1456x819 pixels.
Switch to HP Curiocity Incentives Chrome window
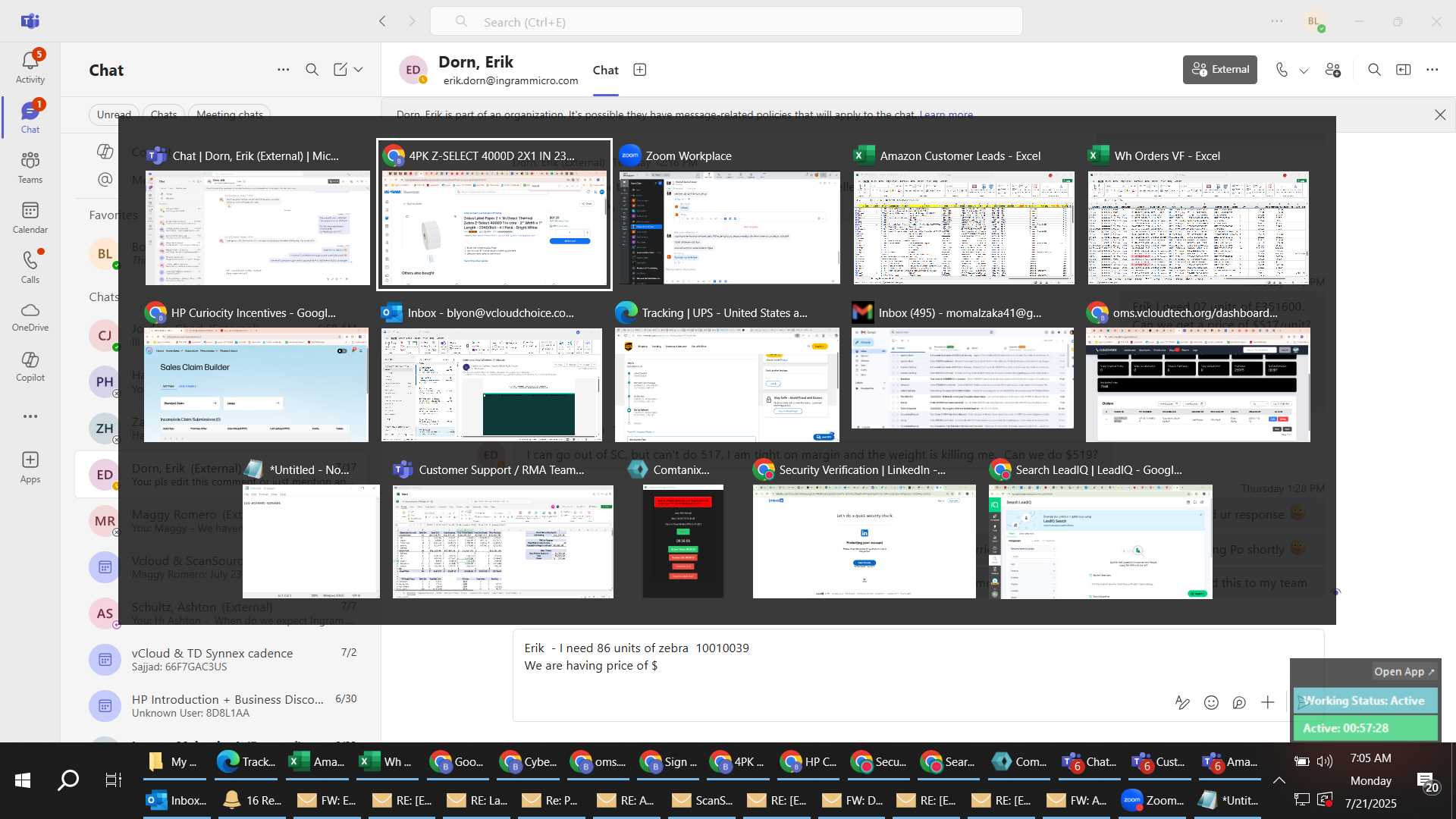[x=256, y=373]
